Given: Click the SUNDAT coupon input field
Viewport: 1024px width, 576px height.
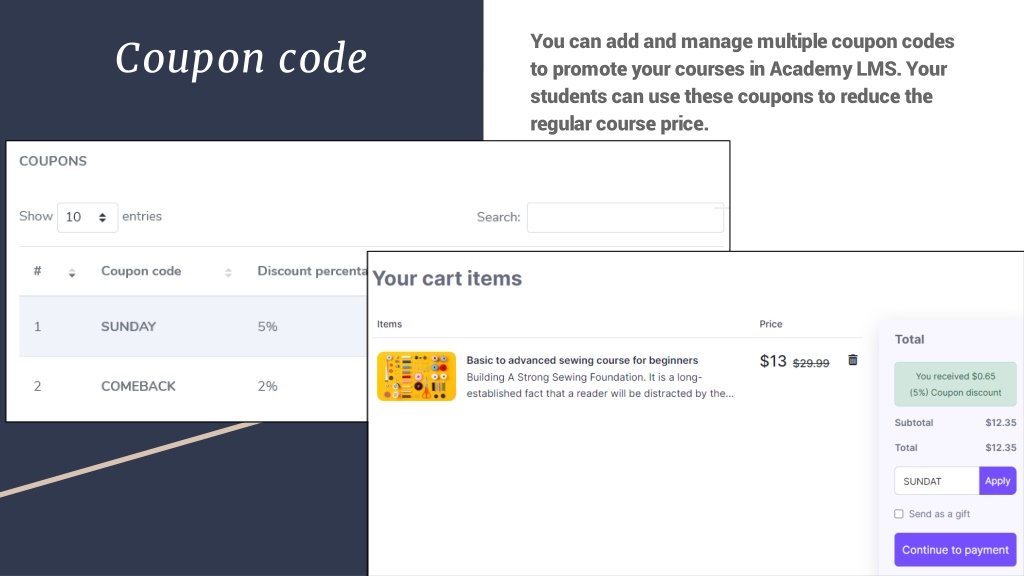Looking at the screenshot, I should (x=936, y=481).
